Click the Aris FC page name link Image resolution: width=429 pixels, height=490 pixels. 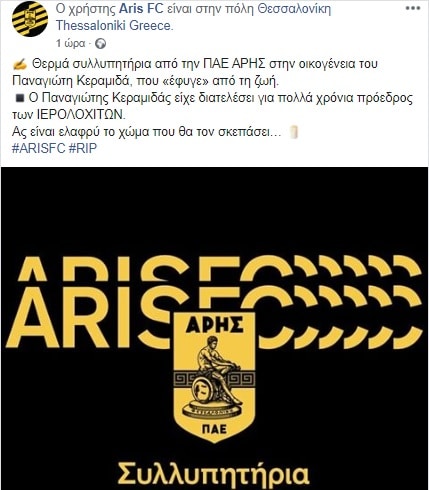click(x=141, y=9)
